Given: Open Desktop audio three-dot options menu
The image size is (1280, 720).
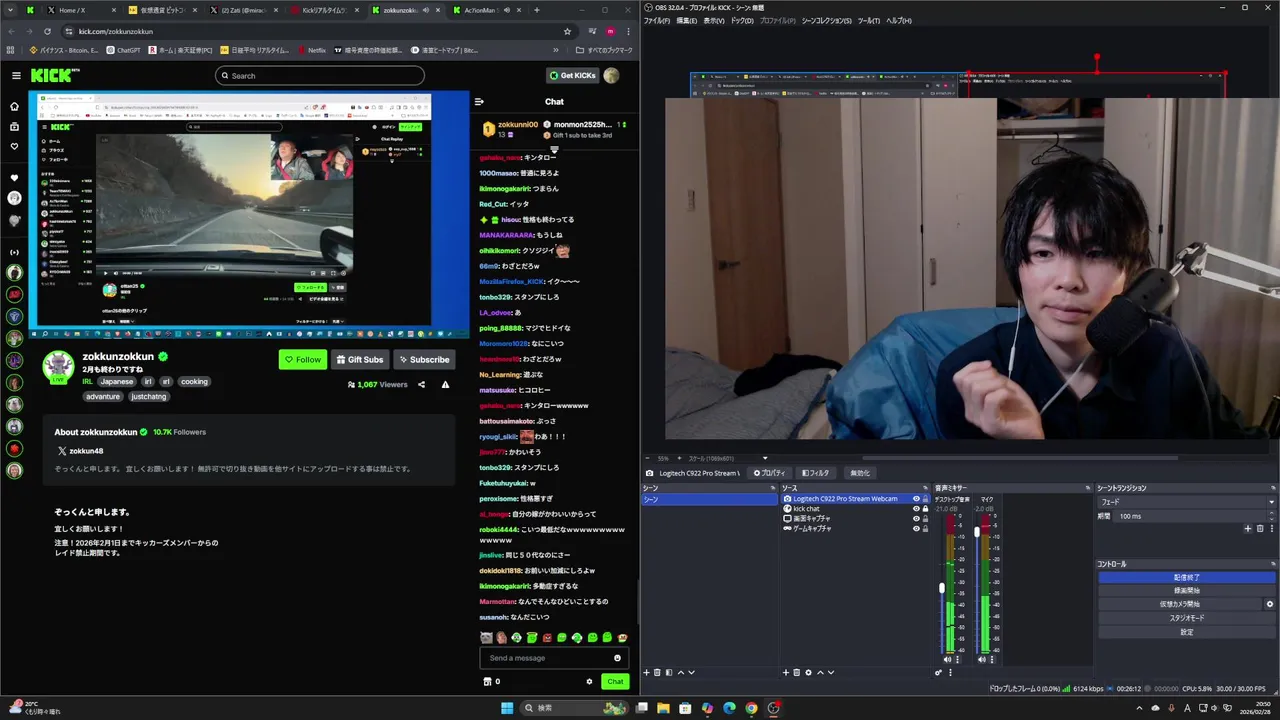Looking at the screenshot, I should 957,660.
